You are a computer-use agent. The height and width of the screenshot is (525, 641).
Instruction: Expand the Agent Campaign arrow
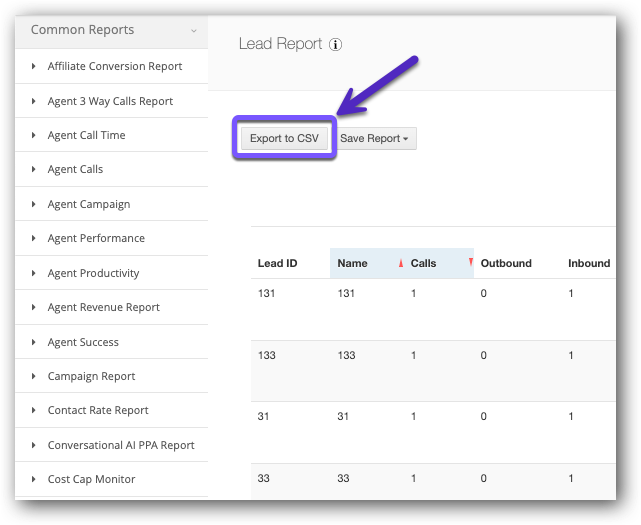[x=34, y=204]
